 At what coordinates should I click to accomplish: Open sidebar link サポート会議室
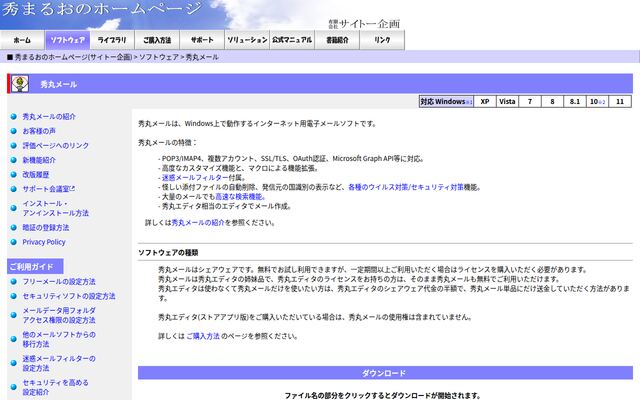tap(46, 189)
